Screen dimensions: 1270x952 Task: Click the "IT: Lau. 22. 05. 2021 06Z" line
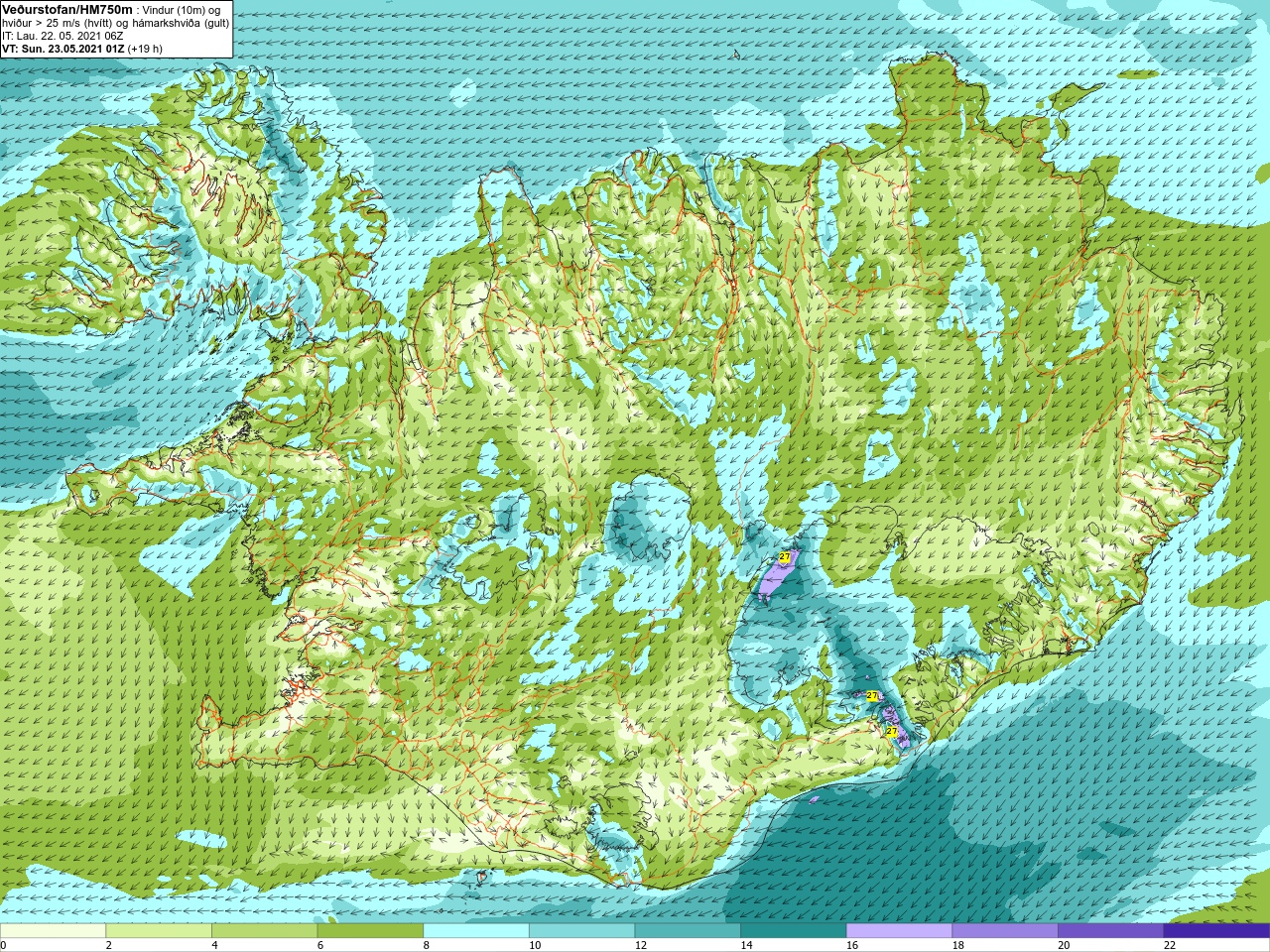(x=63, y=36)
